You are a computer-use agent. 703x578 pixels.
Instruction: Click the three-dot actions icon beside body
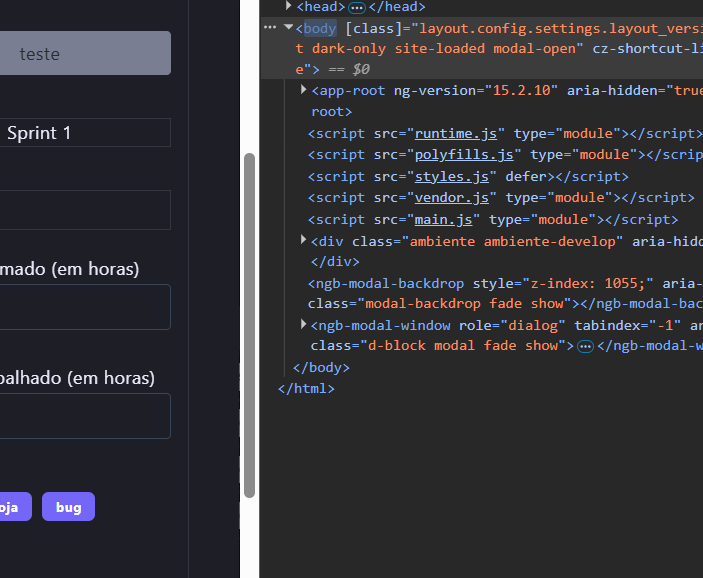[x=270, y=28]
